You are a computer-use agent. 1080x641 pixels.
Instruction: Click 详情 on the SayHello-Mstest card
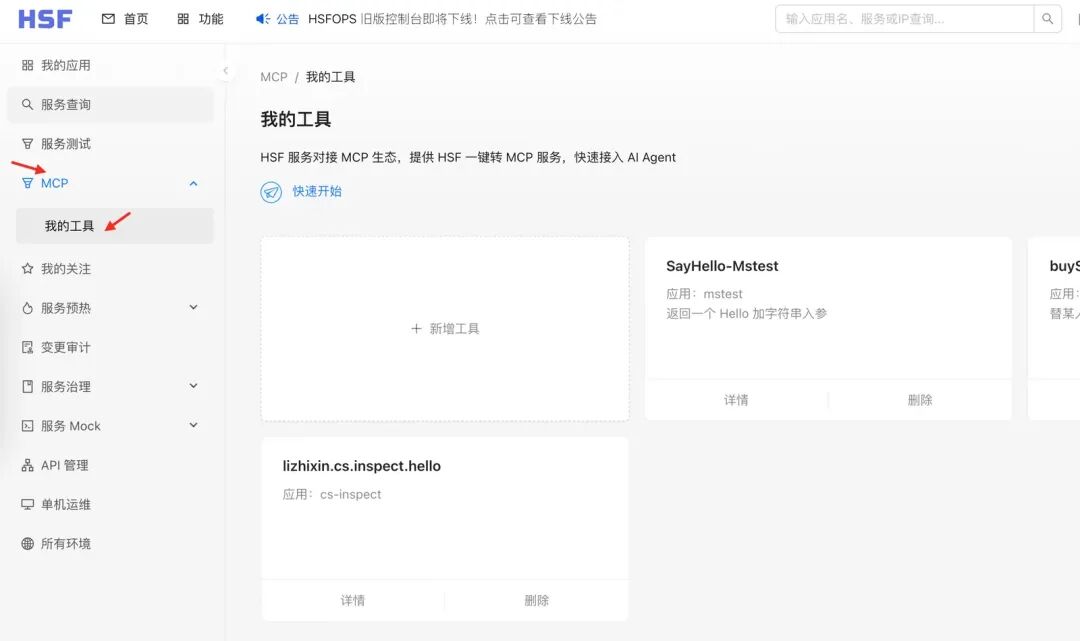pos(736,400)
